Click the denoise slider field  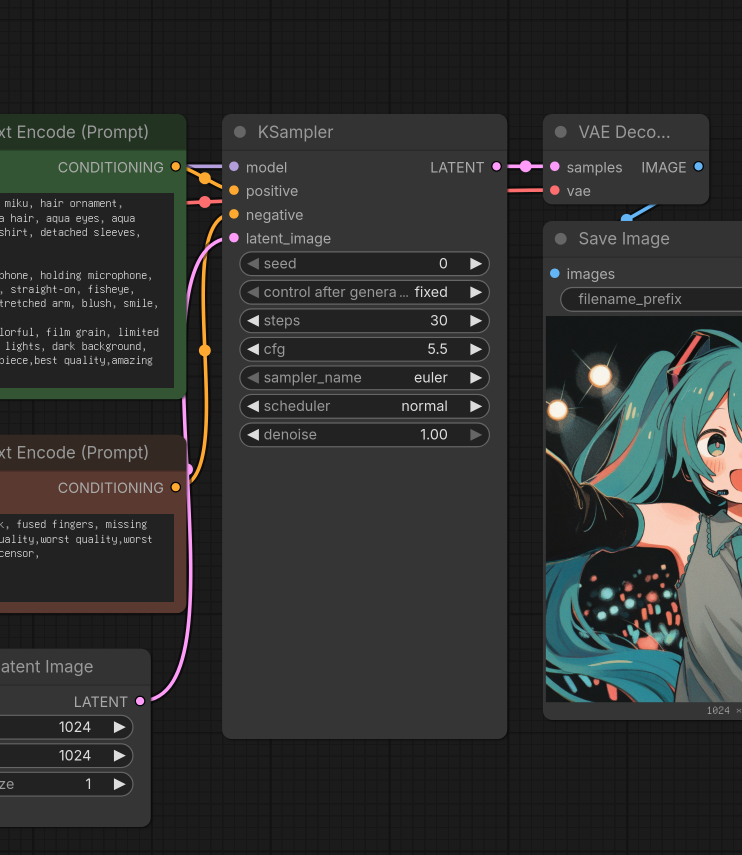click(364, 435)
